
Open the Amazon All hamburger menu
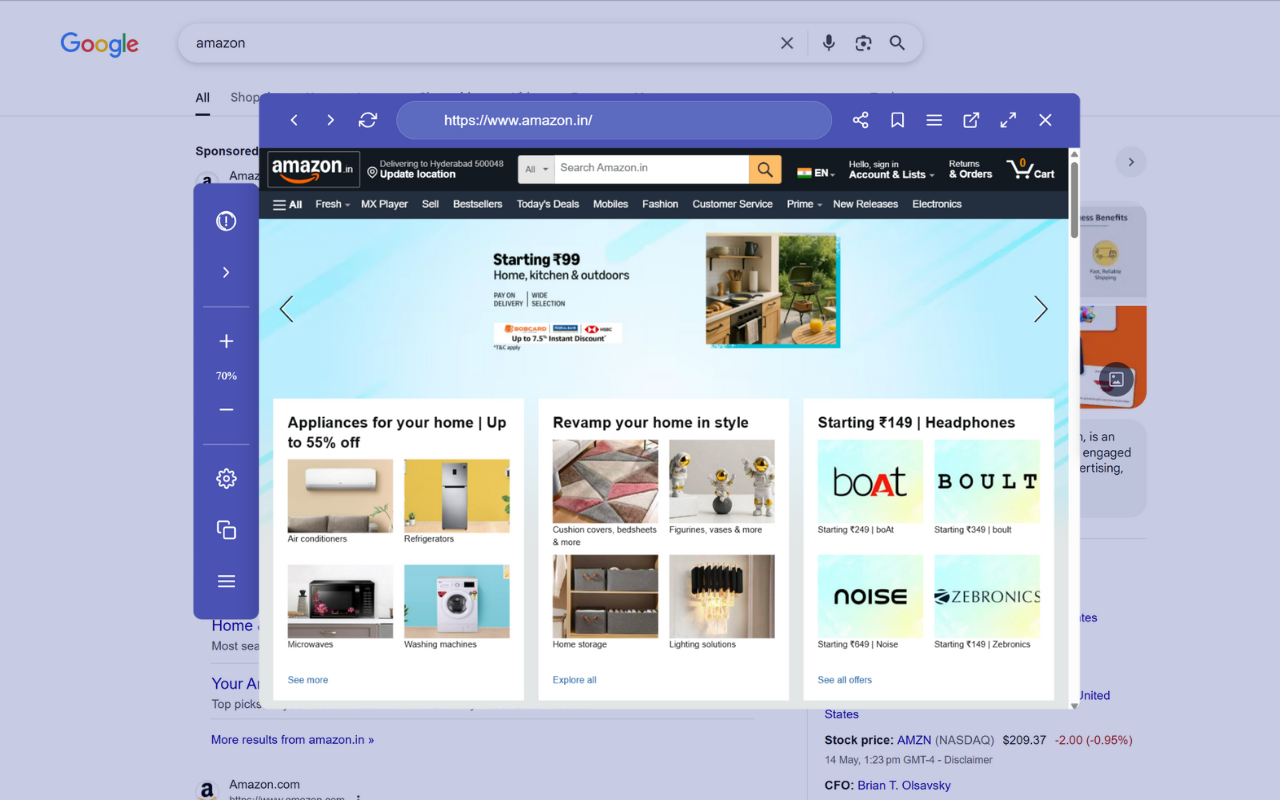pyautogui.click(x=287, y=204)
